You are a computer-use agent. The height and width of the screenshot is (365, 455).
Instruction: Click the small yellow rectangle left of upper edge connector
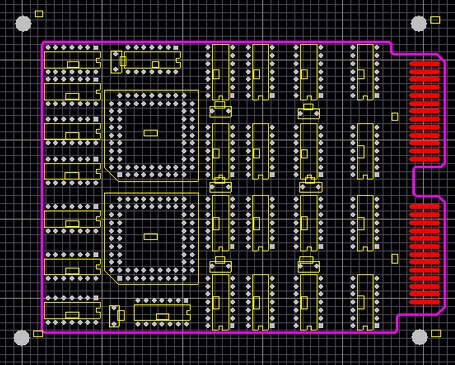[x=395, y=116]
